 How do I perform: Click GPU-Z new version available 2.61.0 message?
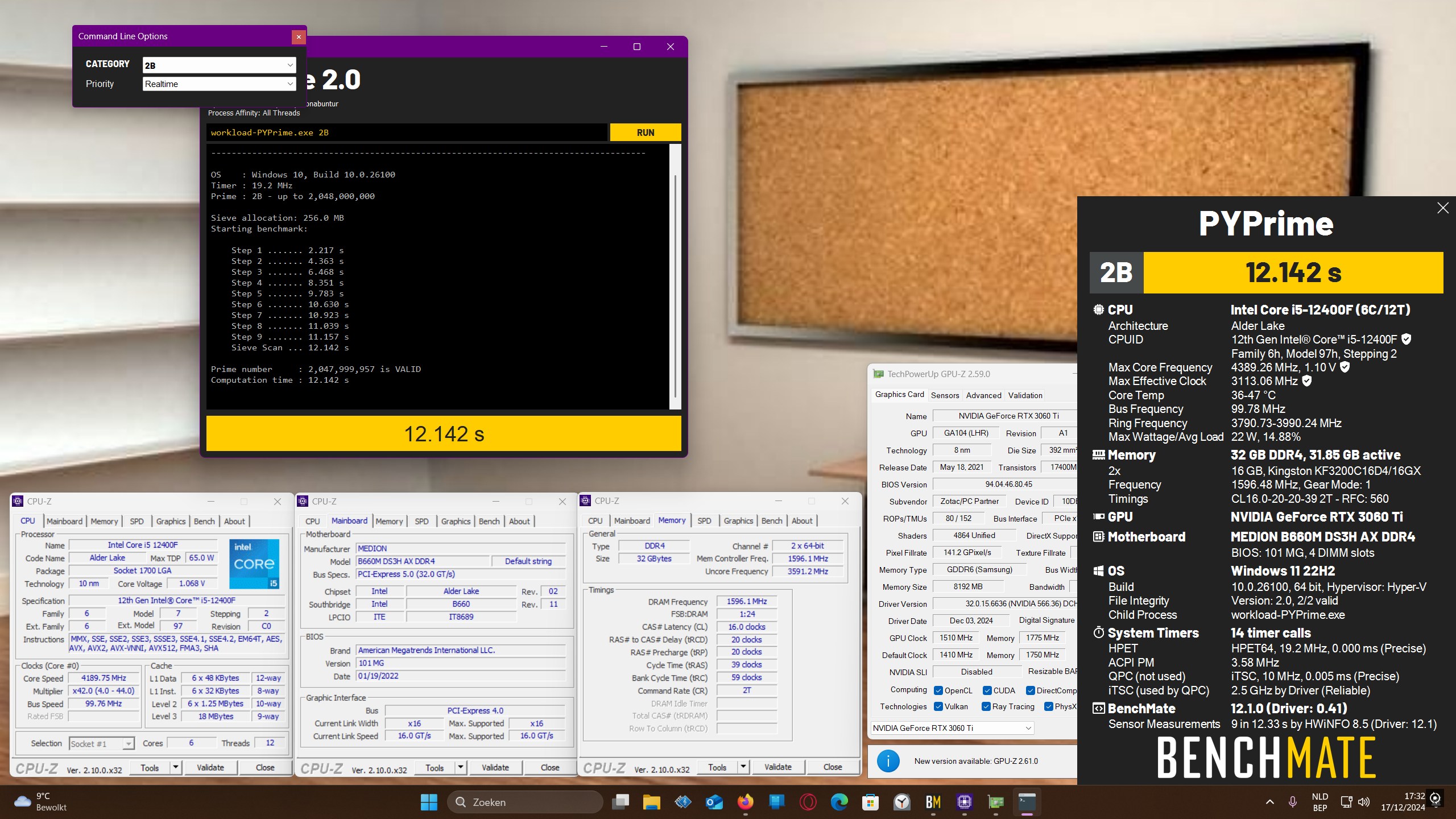click(976, 761)
